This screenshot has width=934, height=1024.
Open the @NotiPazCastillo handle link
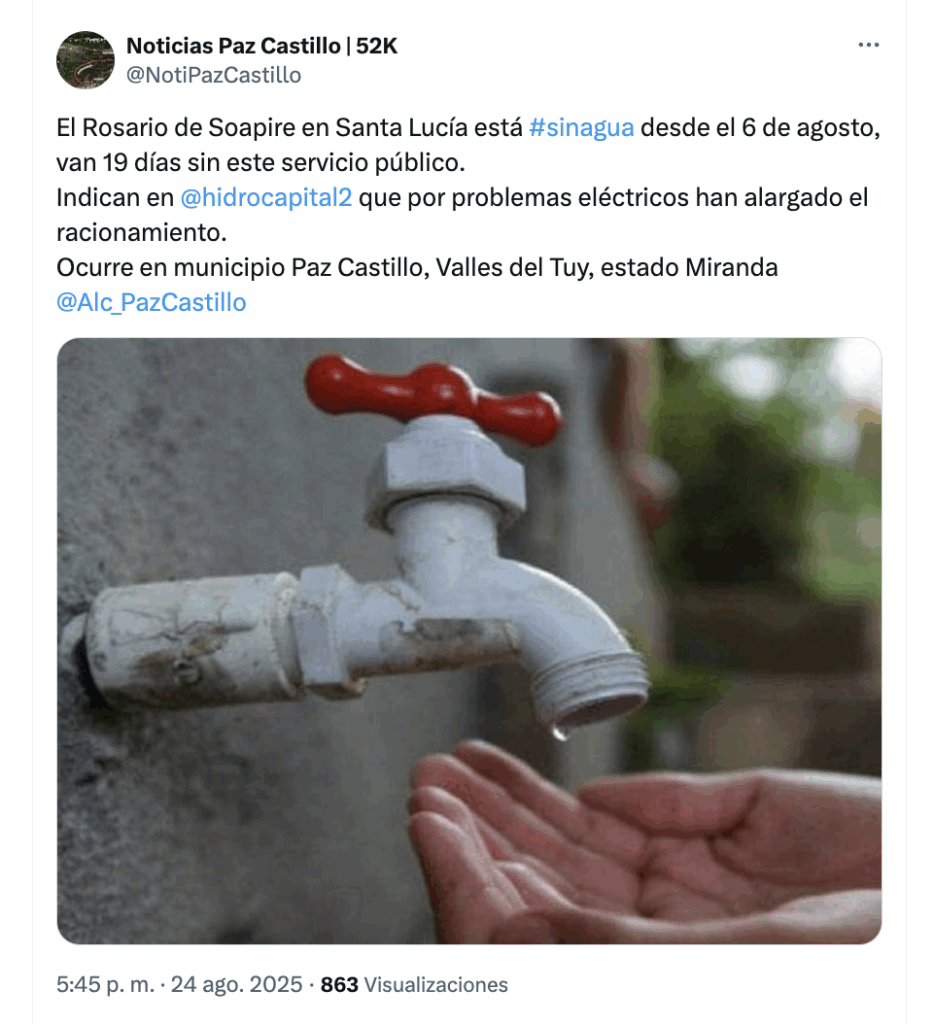213,75
